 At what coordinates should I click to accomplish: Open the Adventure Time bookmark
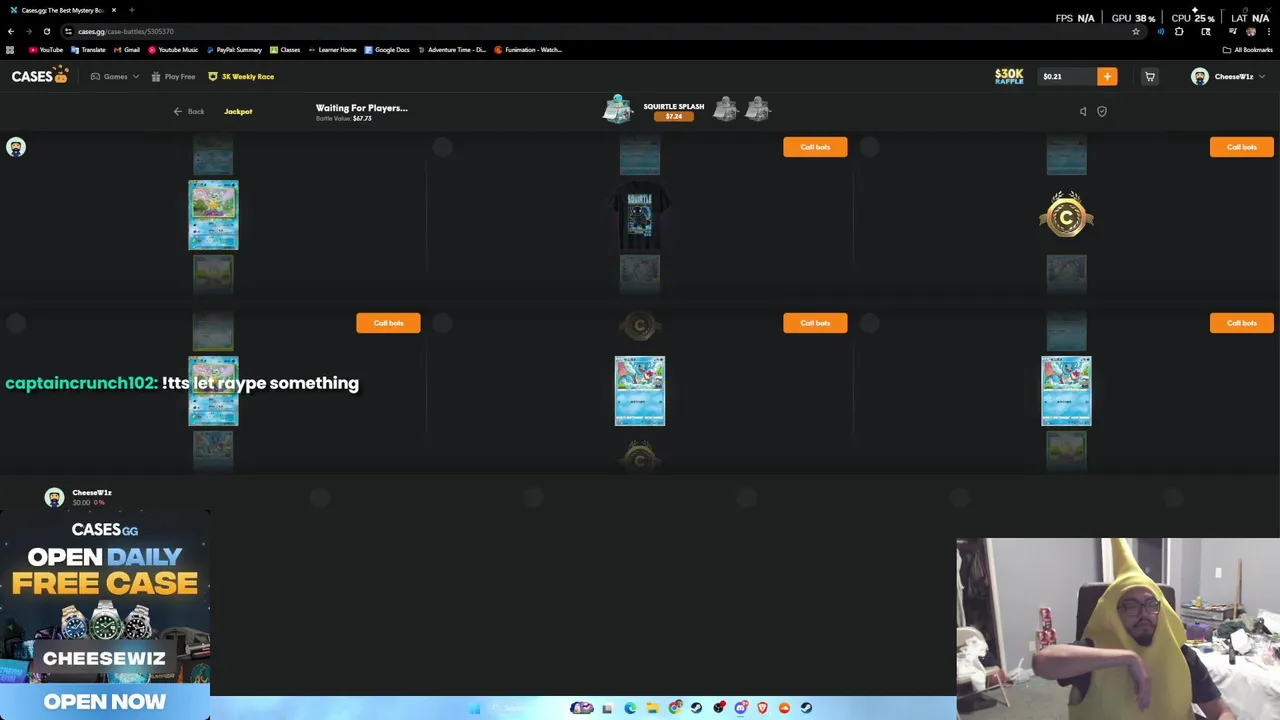452,50
